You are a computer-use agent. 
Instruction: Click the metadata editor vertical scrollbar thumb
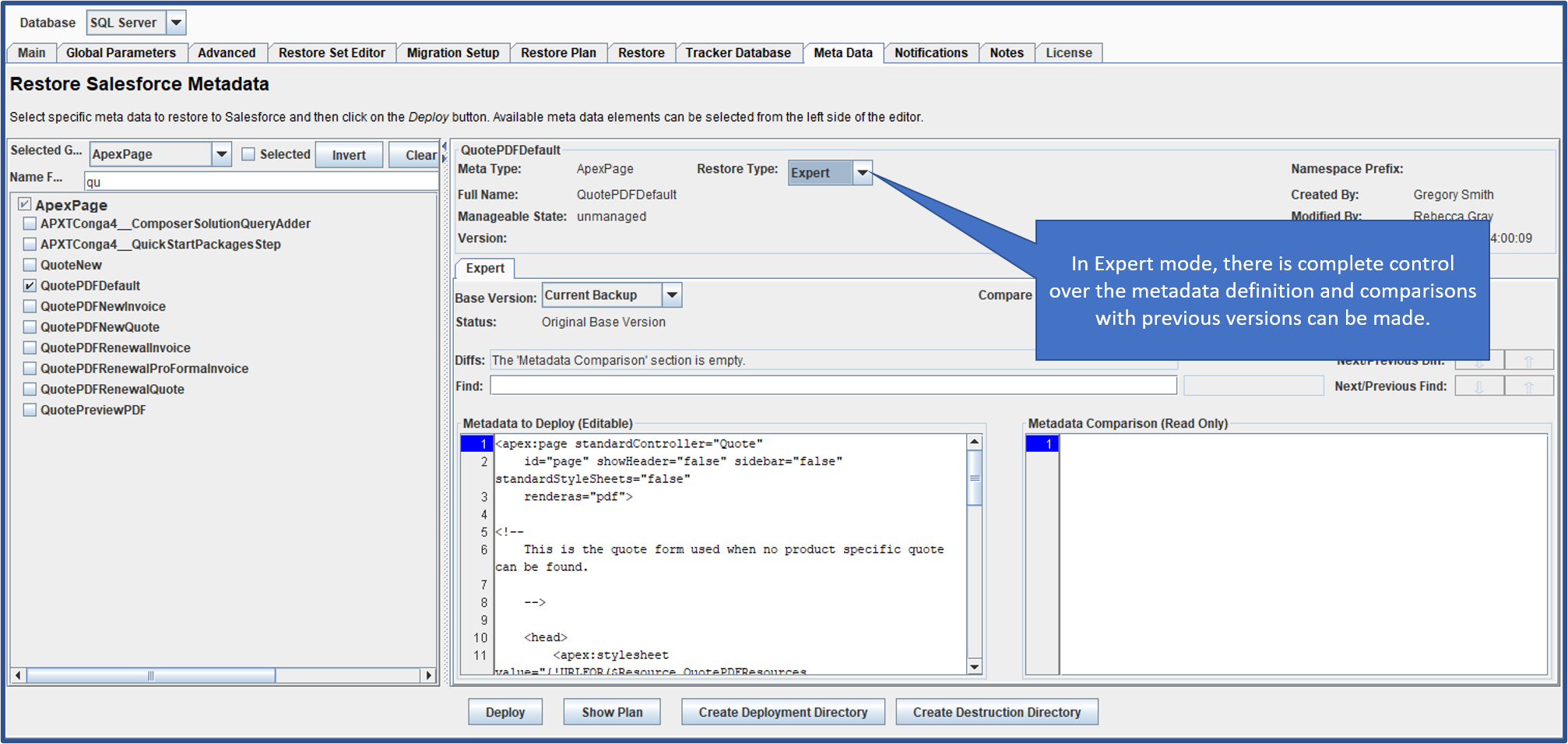point(975,478)
